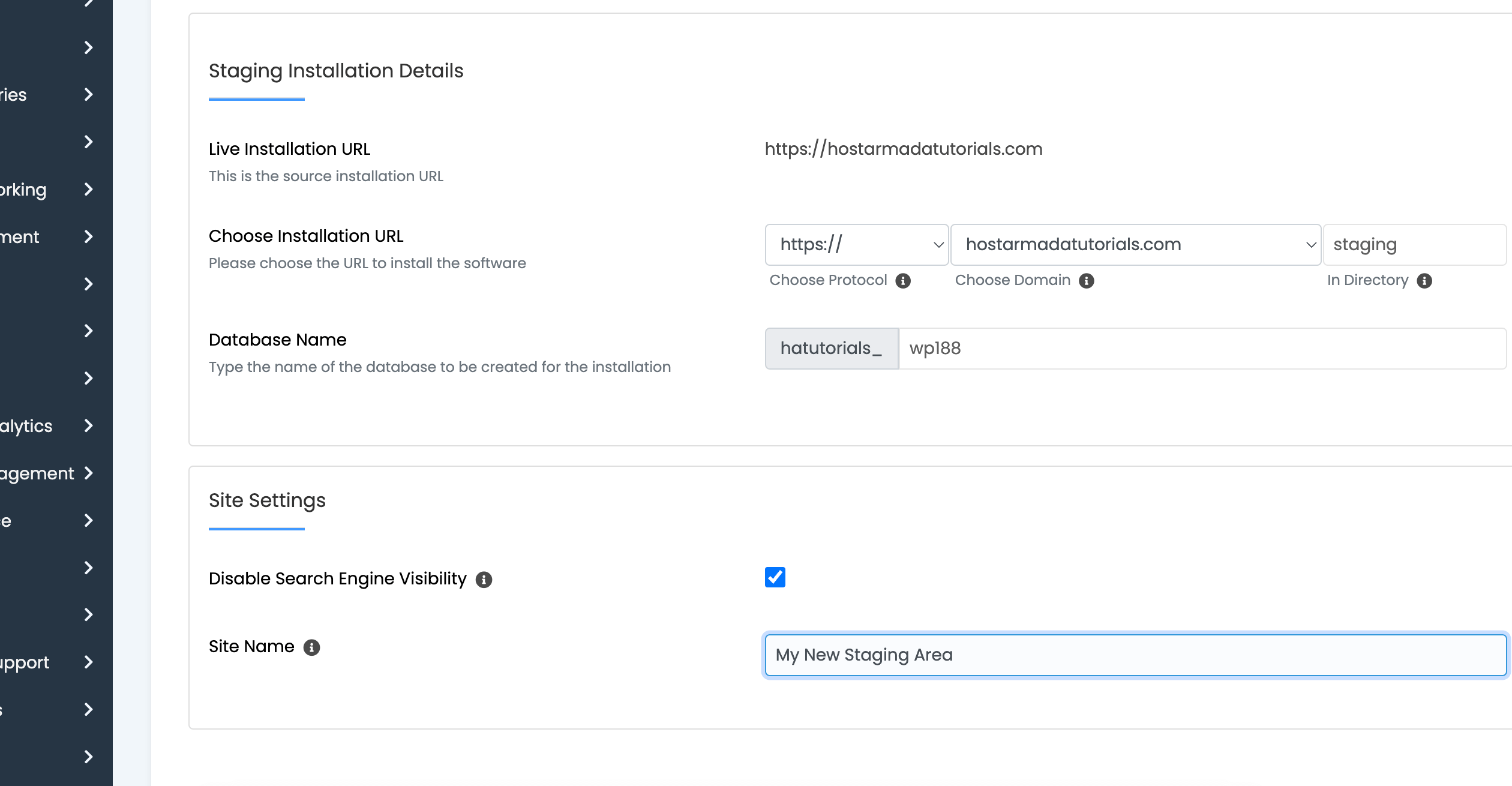
Task: Click the In Directory info icon
Action: (x=1424, y=281)
